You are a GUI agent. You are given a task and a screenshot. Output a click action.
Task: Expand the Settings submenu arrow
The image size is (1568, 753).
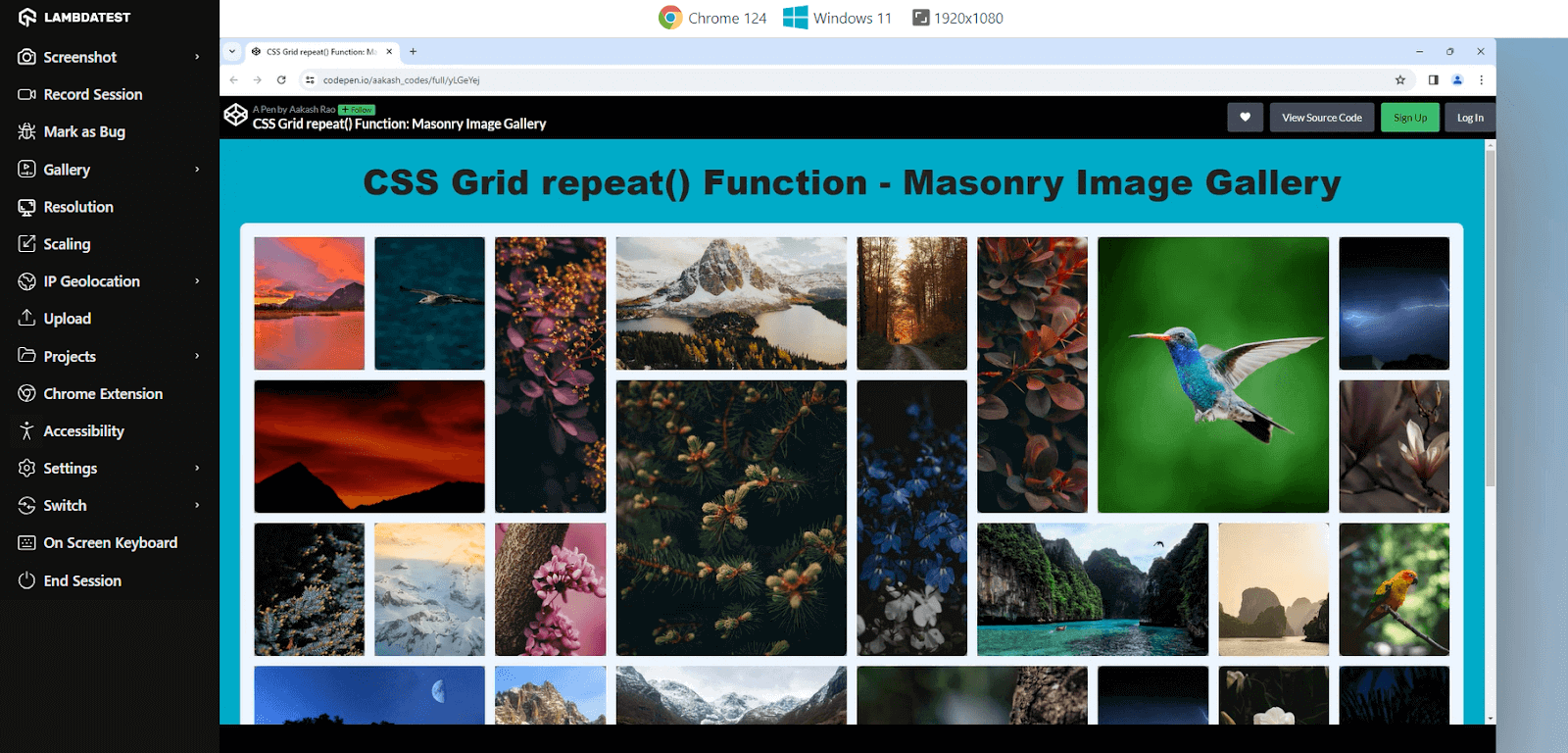coord(197,468)
